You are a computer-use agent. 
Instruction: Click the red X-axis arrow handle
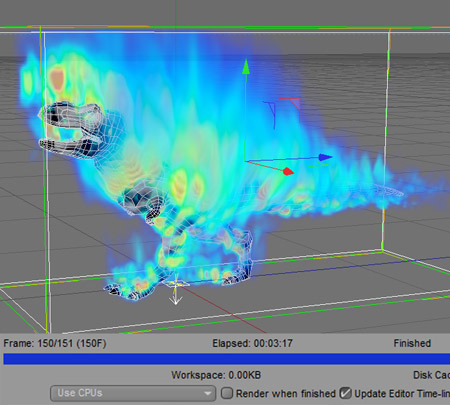pyautogui.click(x=288, y=171)
